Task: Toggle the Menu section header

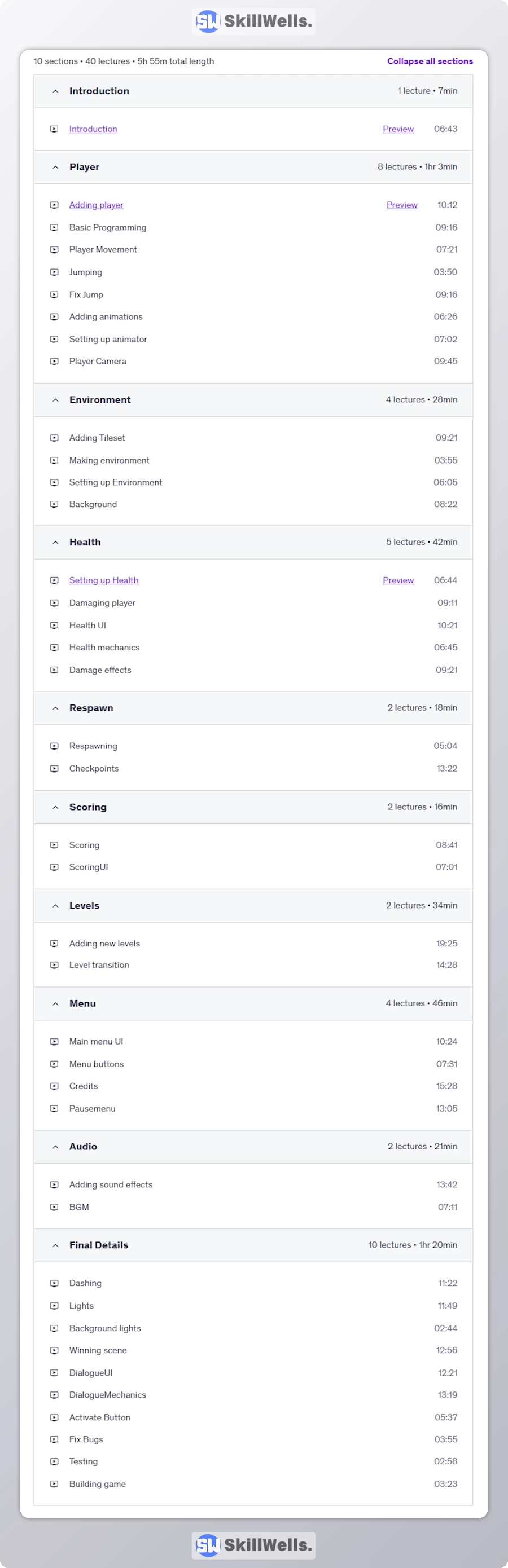Action: (x=253, y=1004)
